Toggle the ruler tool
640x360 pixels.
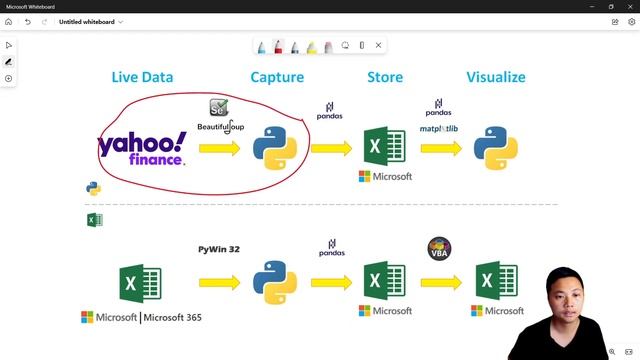click(x=362, y=45)
